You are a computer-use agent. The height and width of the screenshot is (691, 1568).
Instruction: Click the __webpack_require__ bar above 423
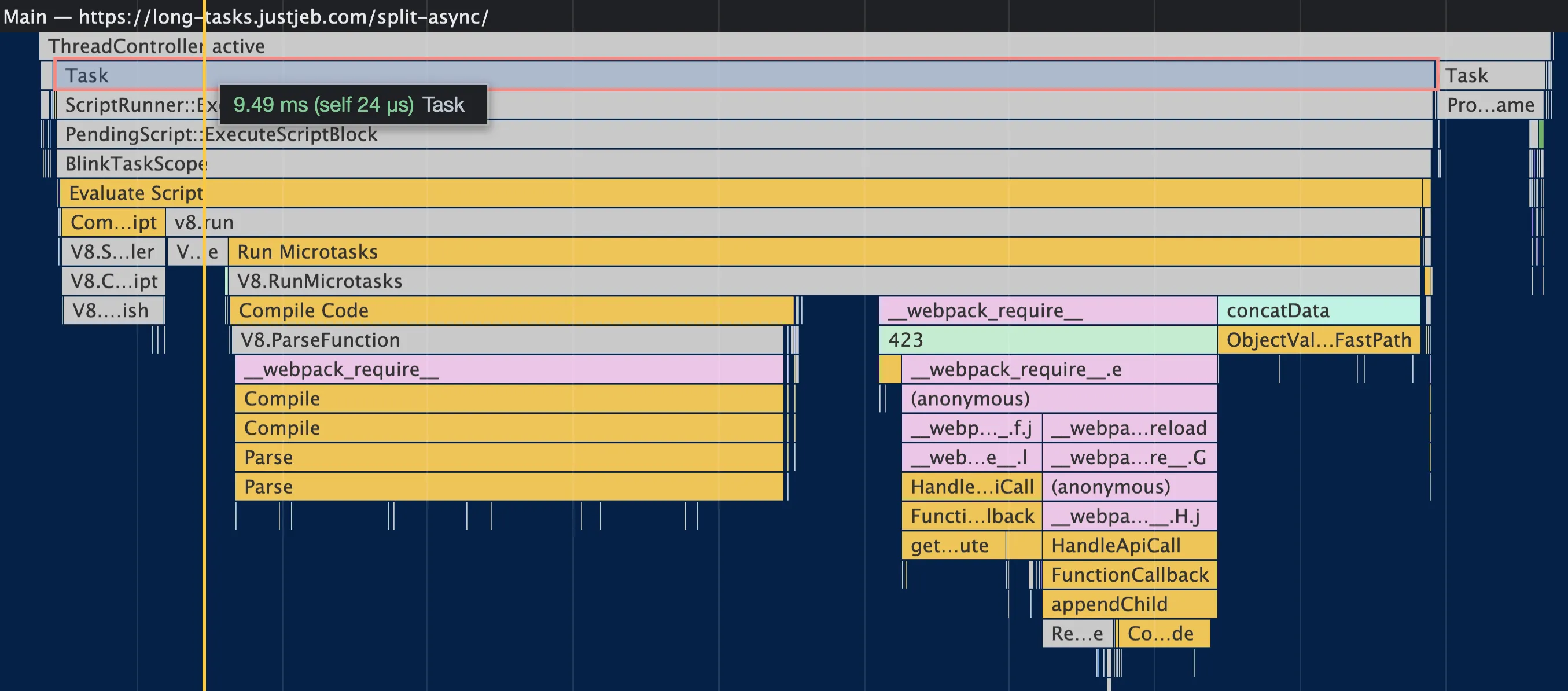coord(1048,311)
